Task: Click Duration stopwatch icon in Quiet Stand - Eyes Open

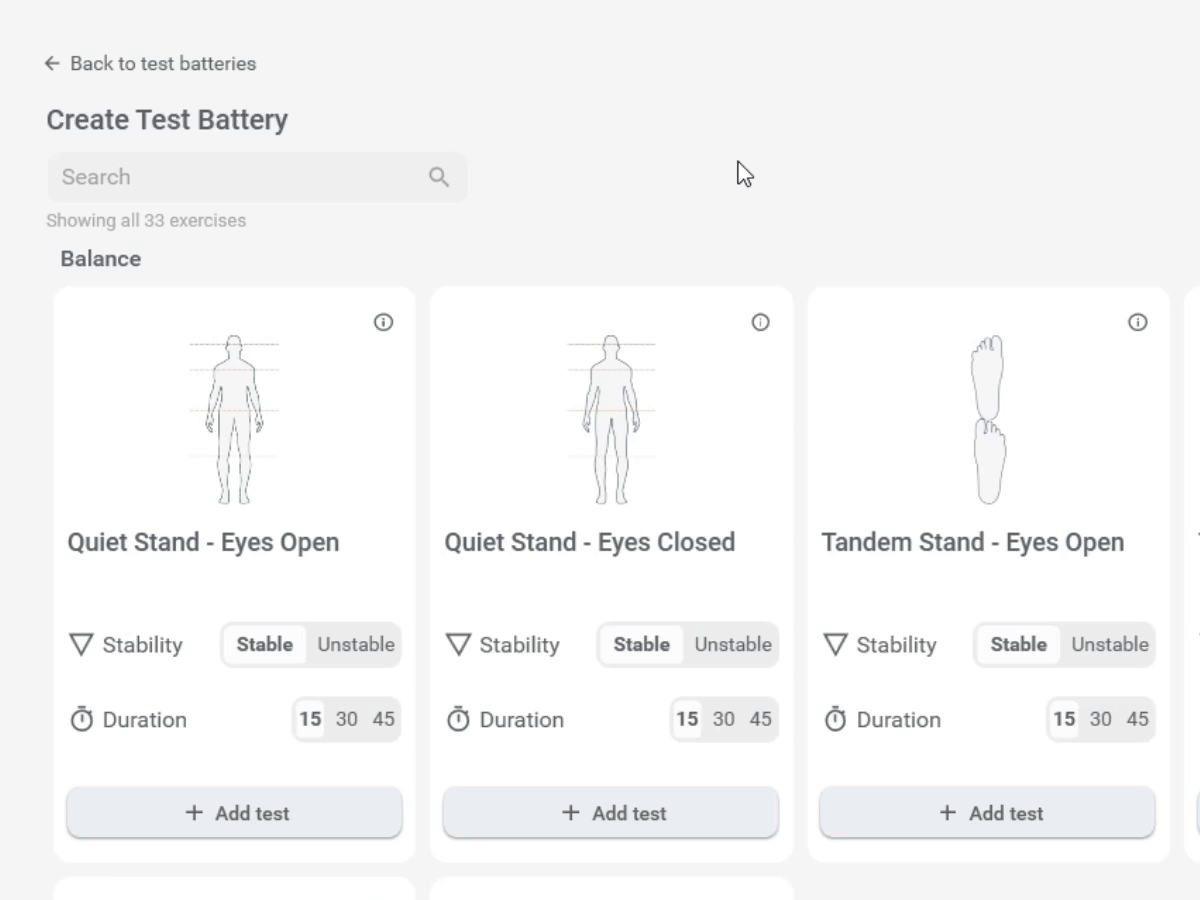Action: point(81,719)
